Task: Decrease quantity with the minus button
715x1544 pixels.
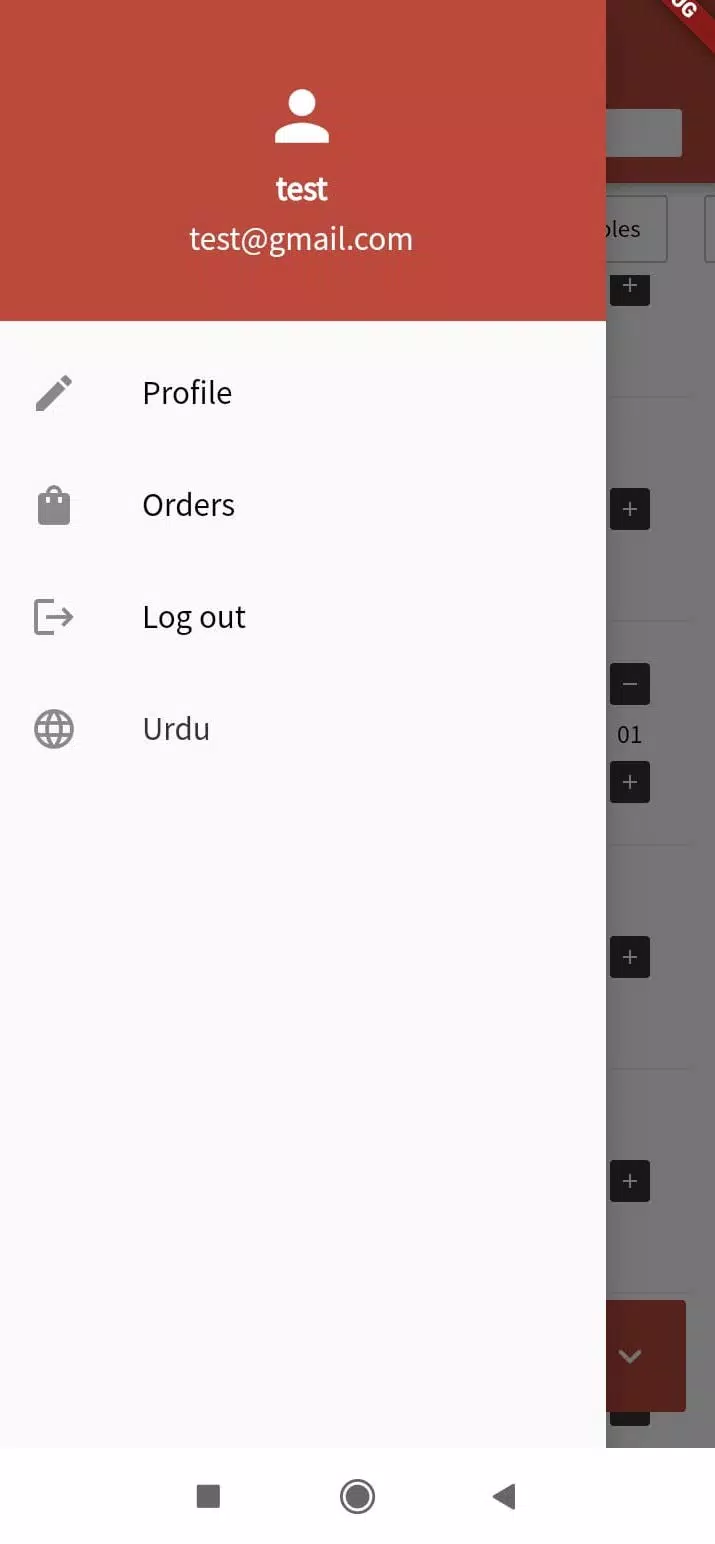Action: [x=630, y=684]
